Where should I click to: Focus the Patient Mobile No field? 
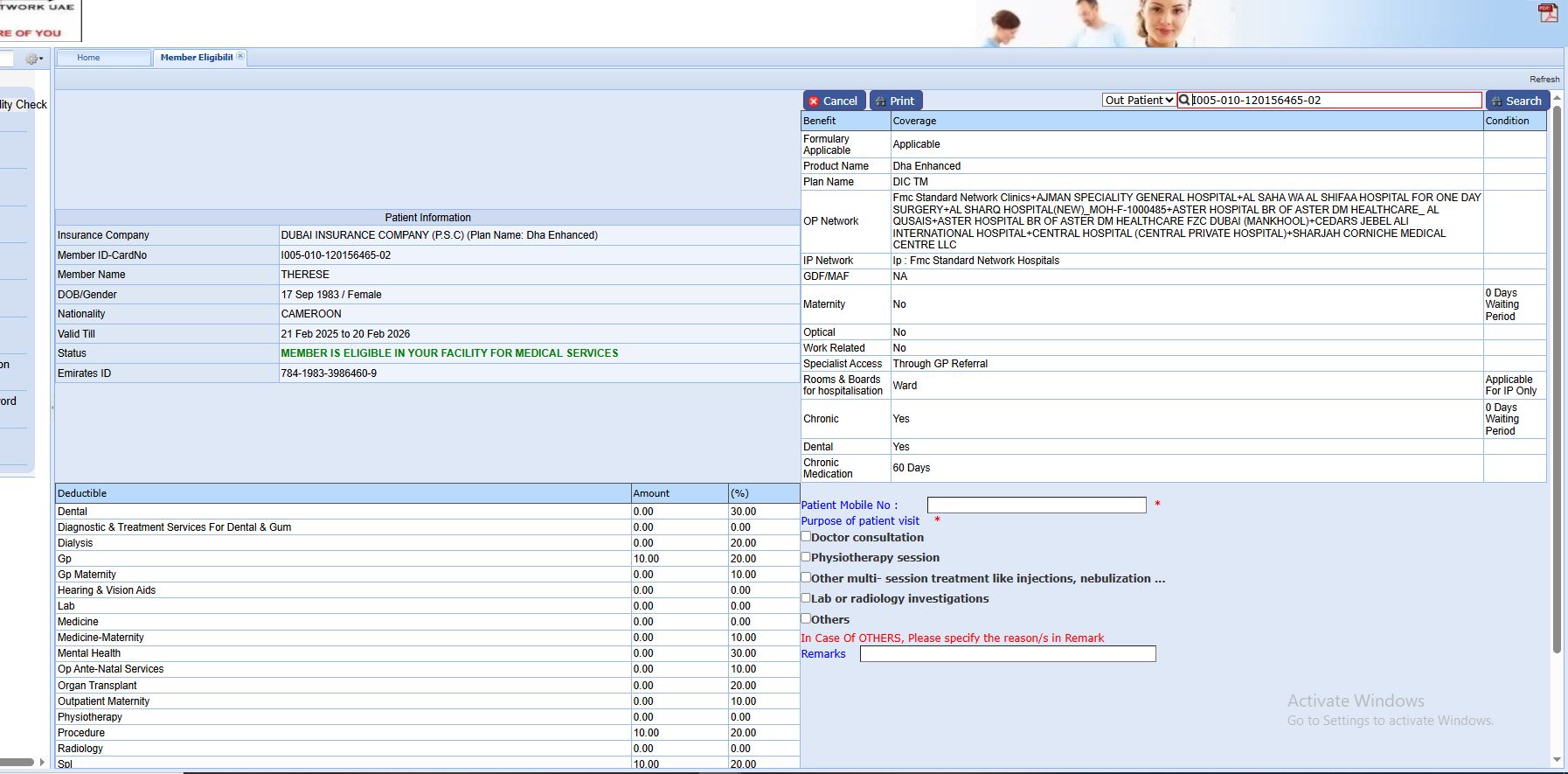1036,506
